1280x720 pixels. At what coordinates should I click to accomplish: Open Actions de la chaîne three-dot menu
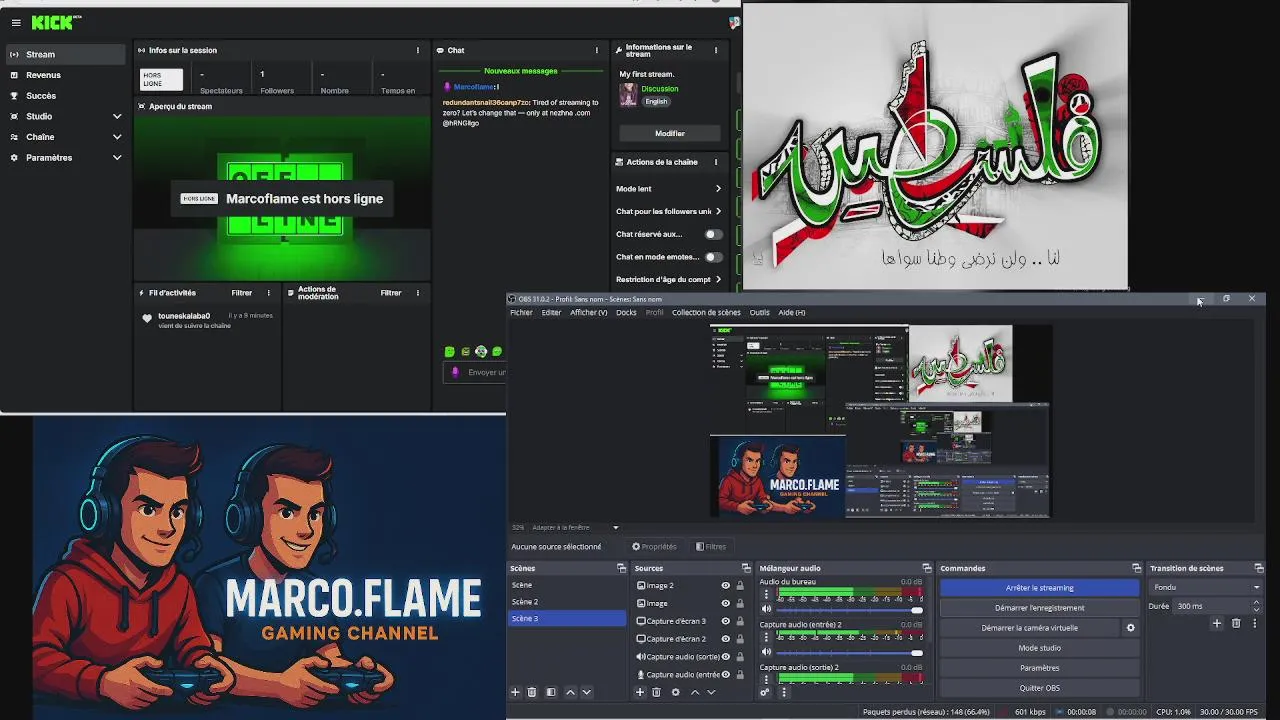716,162
